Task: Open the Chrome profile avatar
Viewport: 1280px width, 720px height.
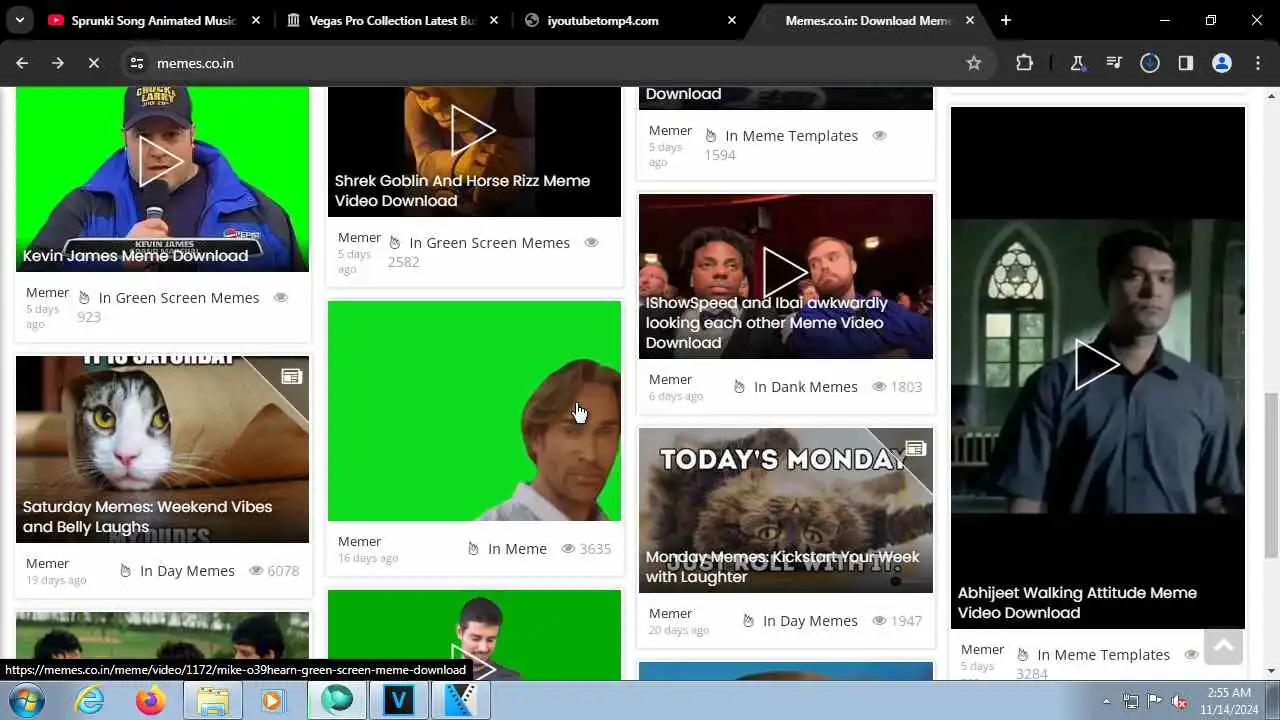Action: 1222,63
